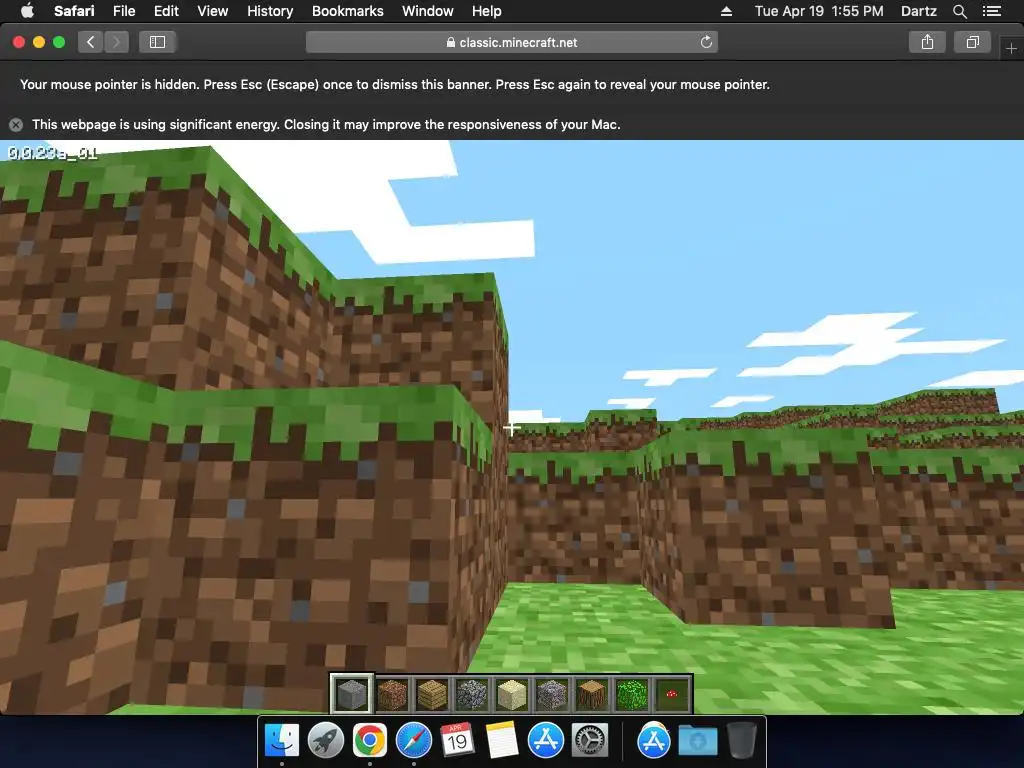
Task: Click Safari's forward arrow button
Action: (116, 42)
